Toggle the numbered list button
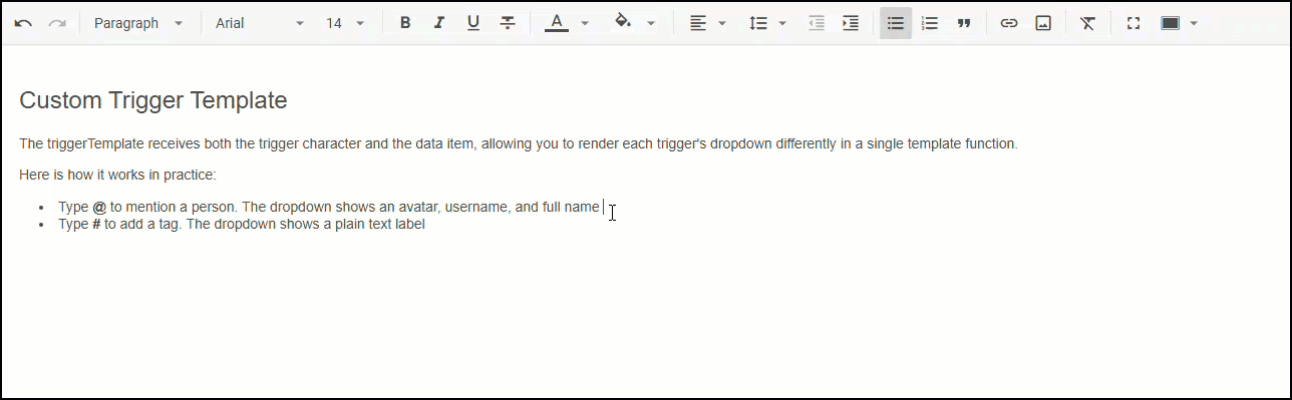 [x=930, y=23]
